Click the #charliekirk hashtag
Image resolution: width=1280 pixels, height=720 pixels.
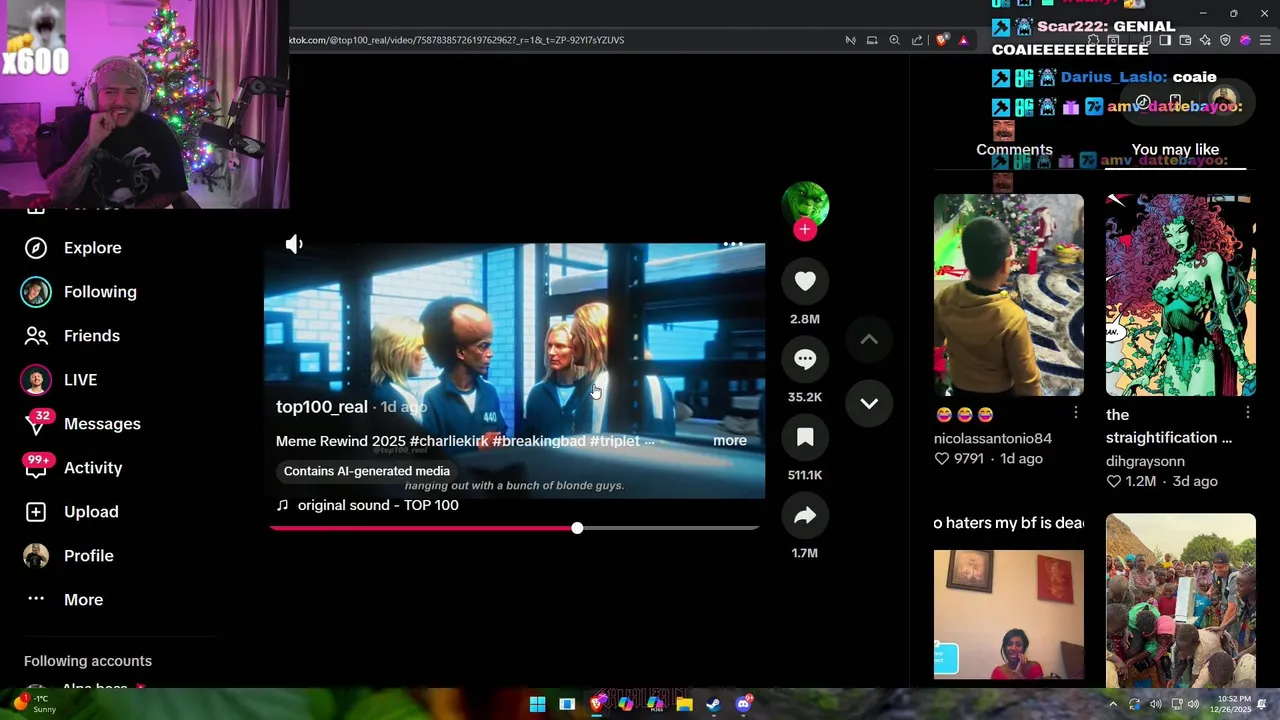[448, 441]
